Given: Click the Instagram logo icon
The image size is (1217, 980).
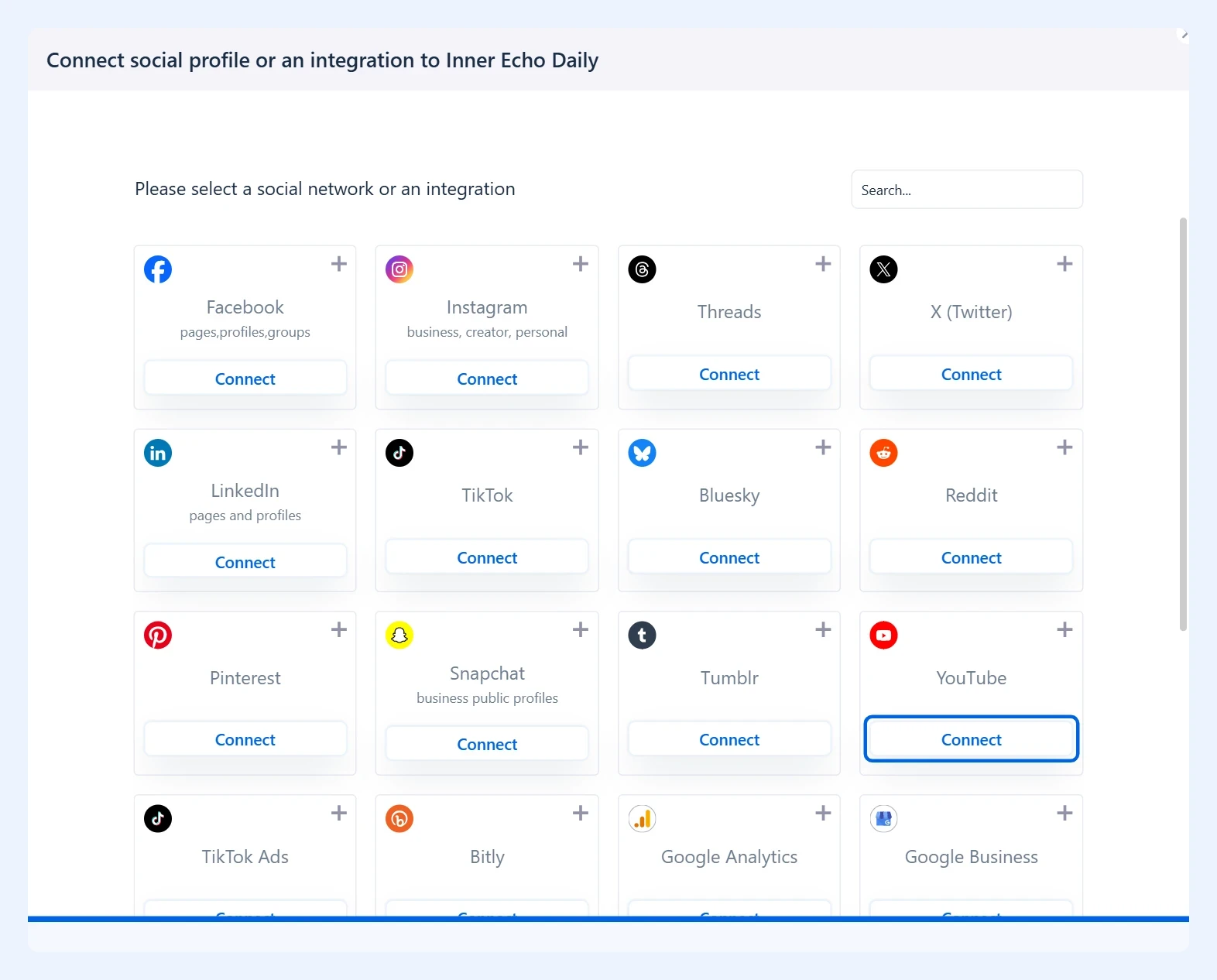Looking at the screenshot, I should pos(399,269).
